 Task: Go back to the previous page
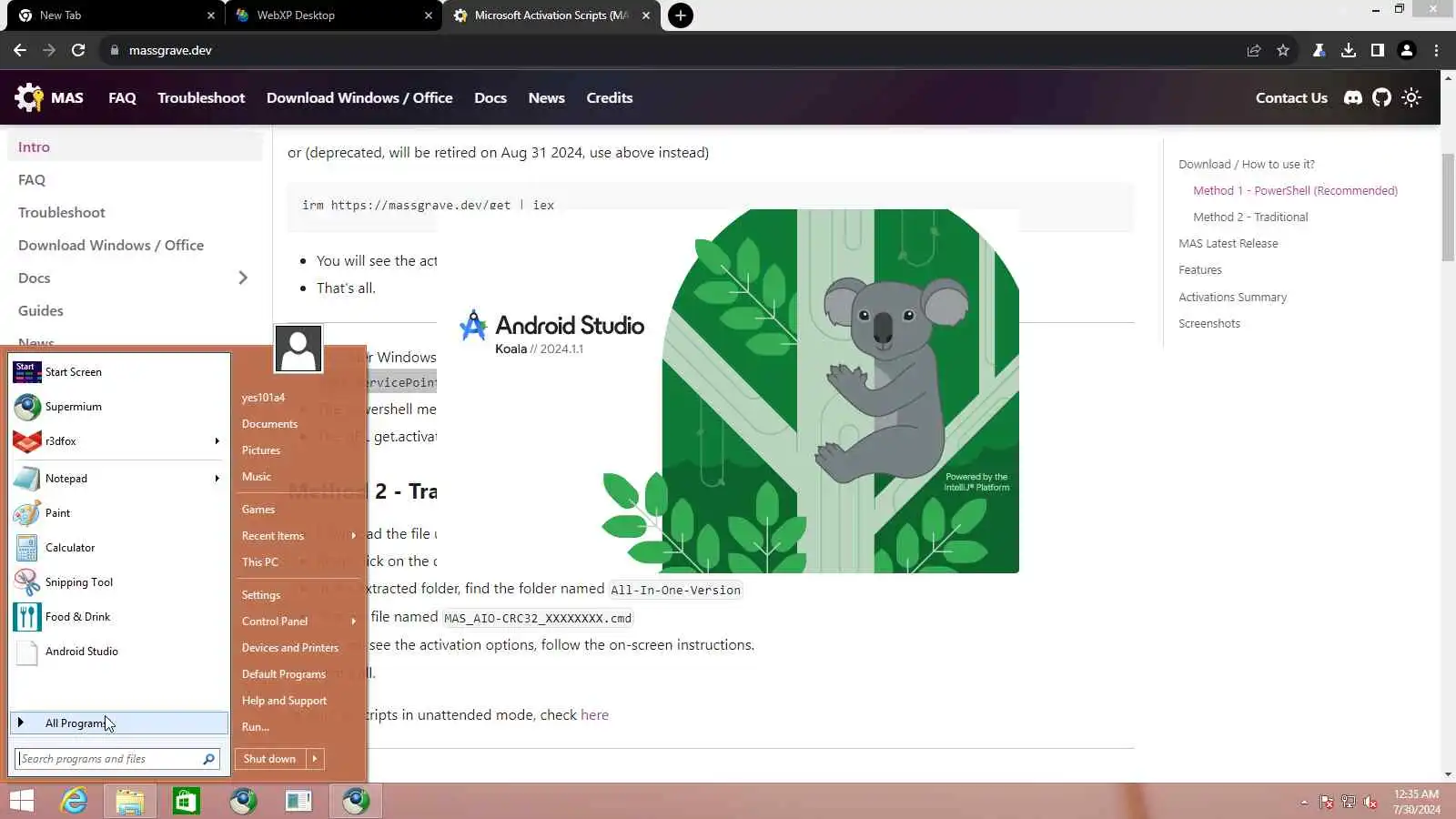pos(20,50)
